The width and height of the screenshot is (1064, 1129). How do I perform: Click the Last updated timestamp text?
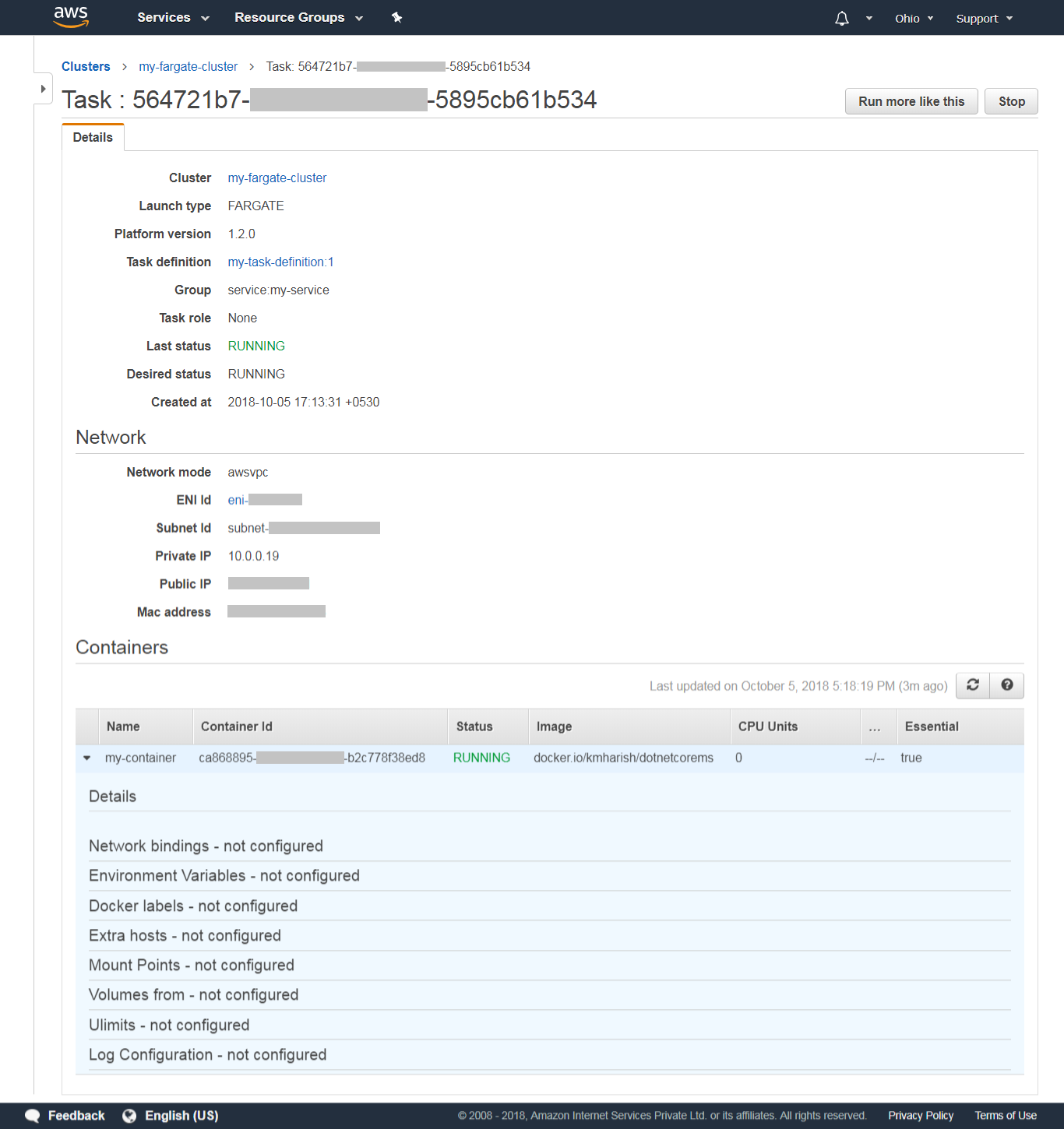[x=798, y=686]
